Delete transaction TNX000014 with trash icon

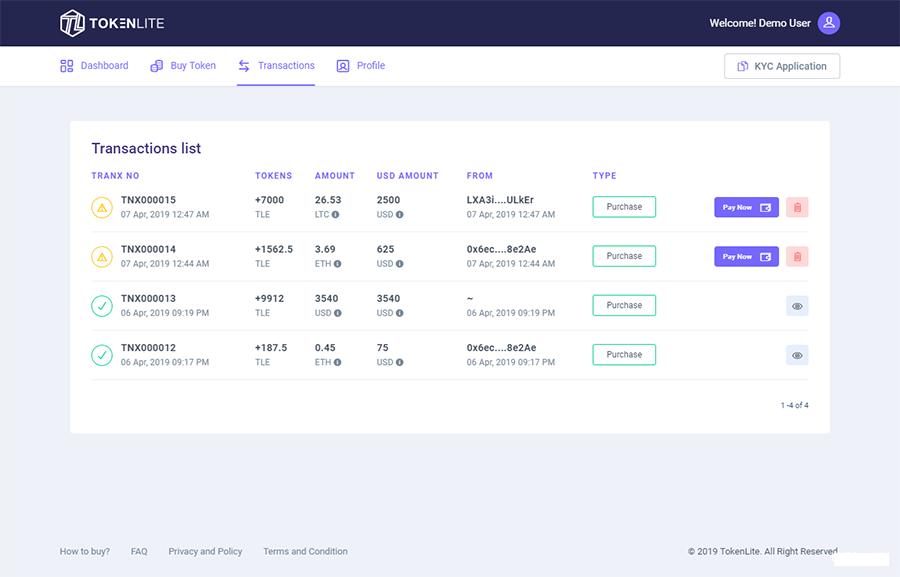coord(797,256)
